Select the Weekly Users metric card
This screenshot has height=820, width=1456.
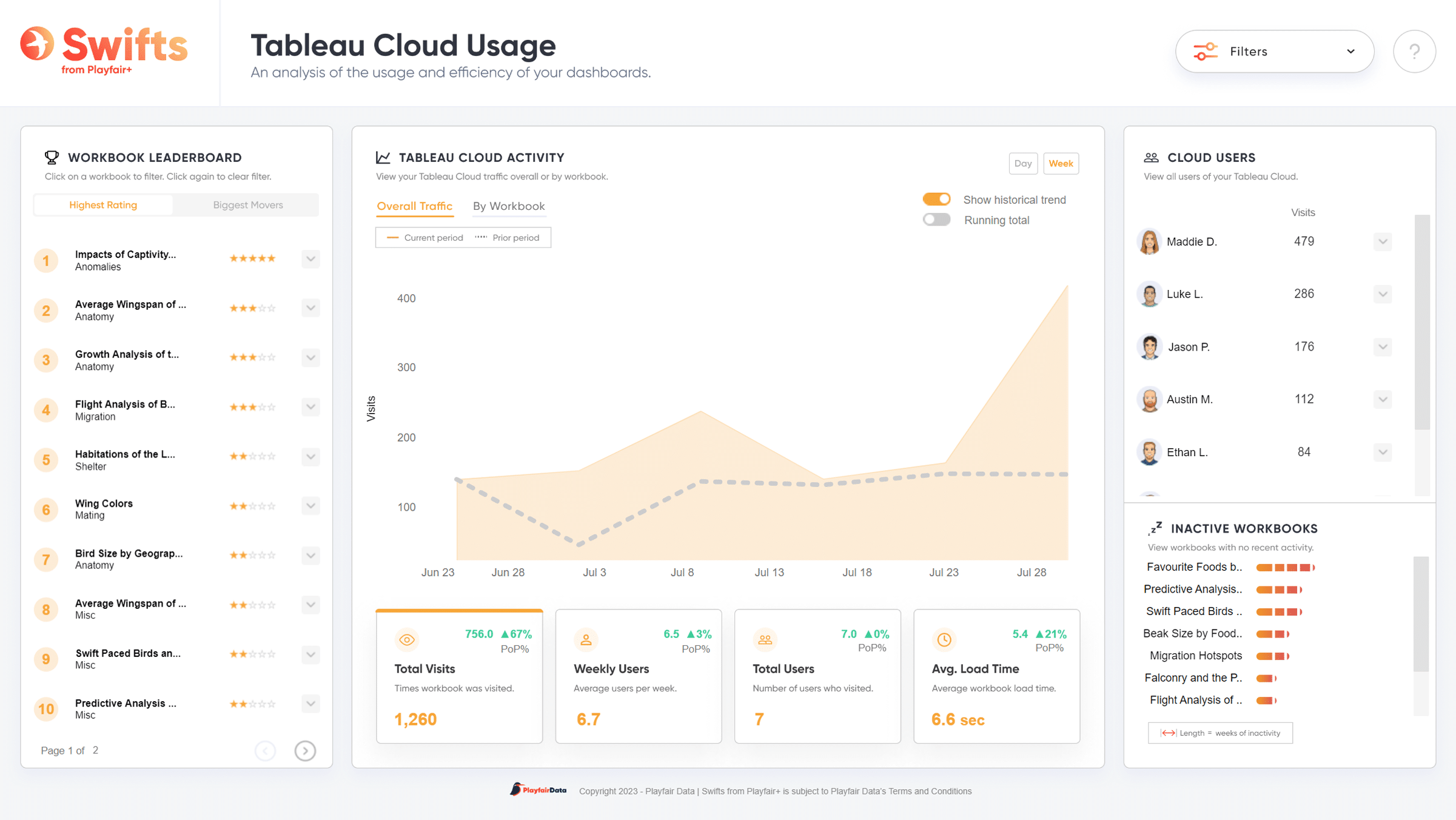639,676
